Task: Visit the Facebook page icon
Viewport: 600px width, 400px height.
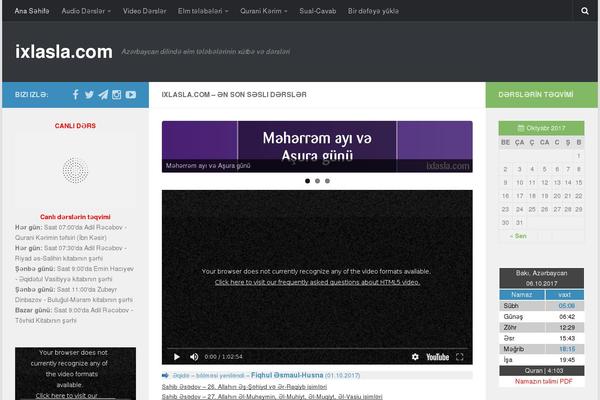Action: 76,95
